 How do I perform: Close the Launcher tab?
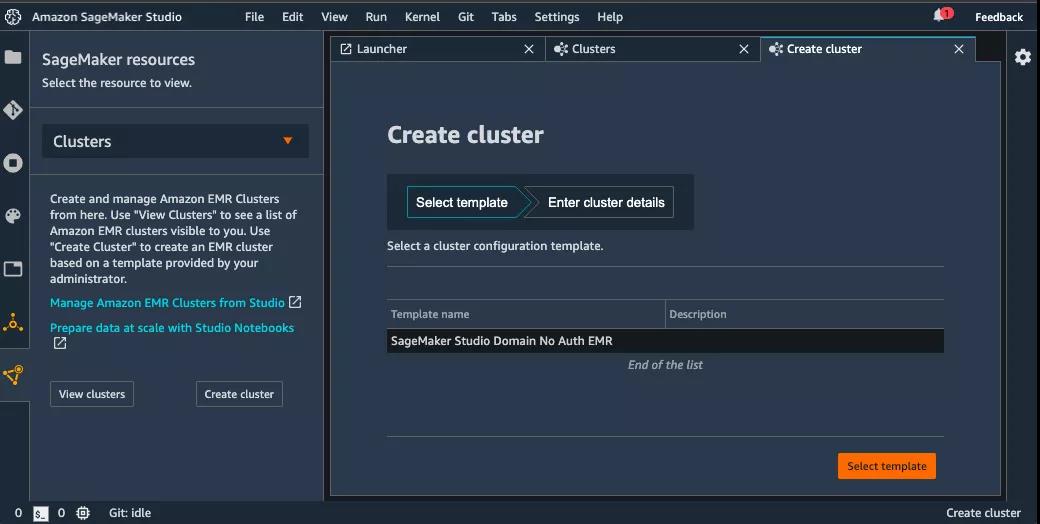529,49
